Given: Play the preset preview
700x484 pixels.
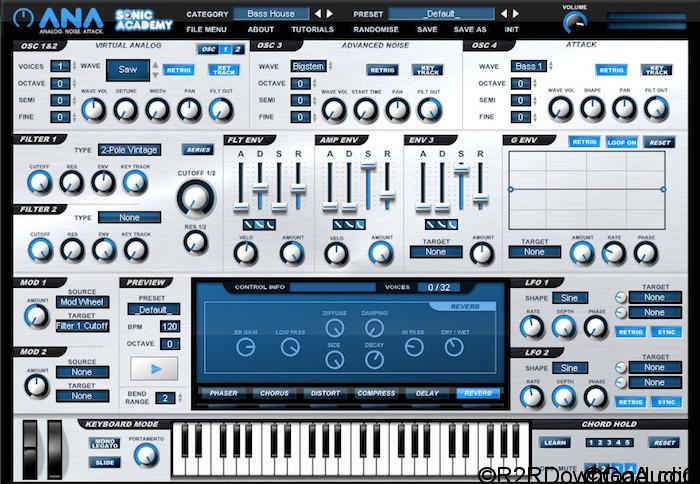Looking at the screenshot, I should tap(154, 369).
